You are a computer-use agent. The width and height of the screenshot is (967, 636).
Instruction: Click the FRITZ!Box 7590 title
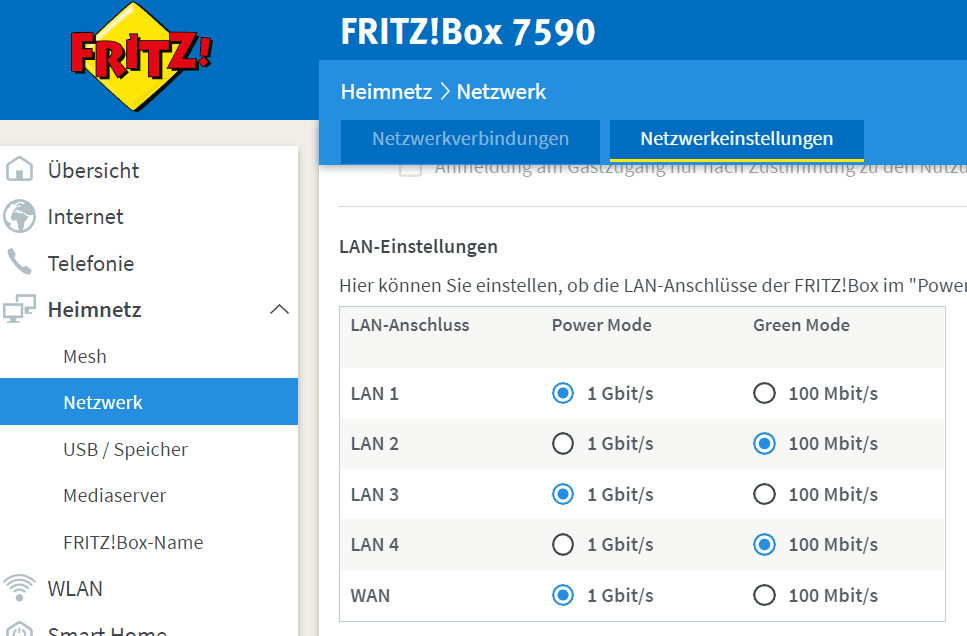467,31
